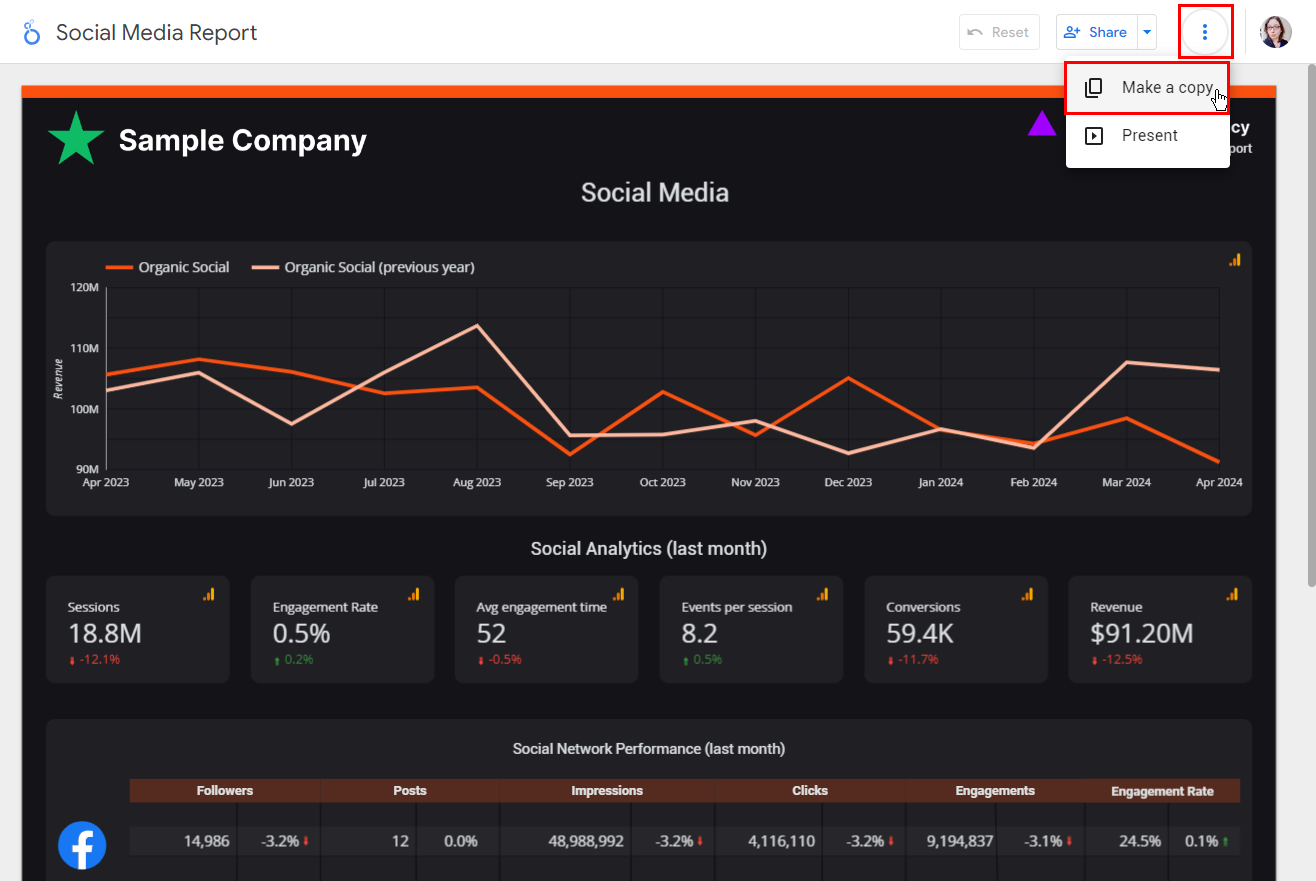Open the three-dot more options menu

click(x=1205, y=32)
